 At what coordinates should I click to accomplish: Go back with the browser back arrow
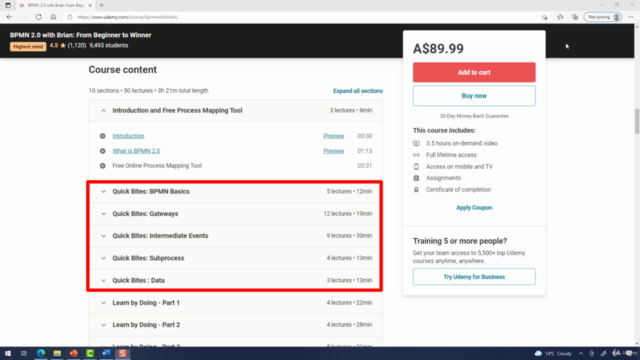(x=9, y=17)
